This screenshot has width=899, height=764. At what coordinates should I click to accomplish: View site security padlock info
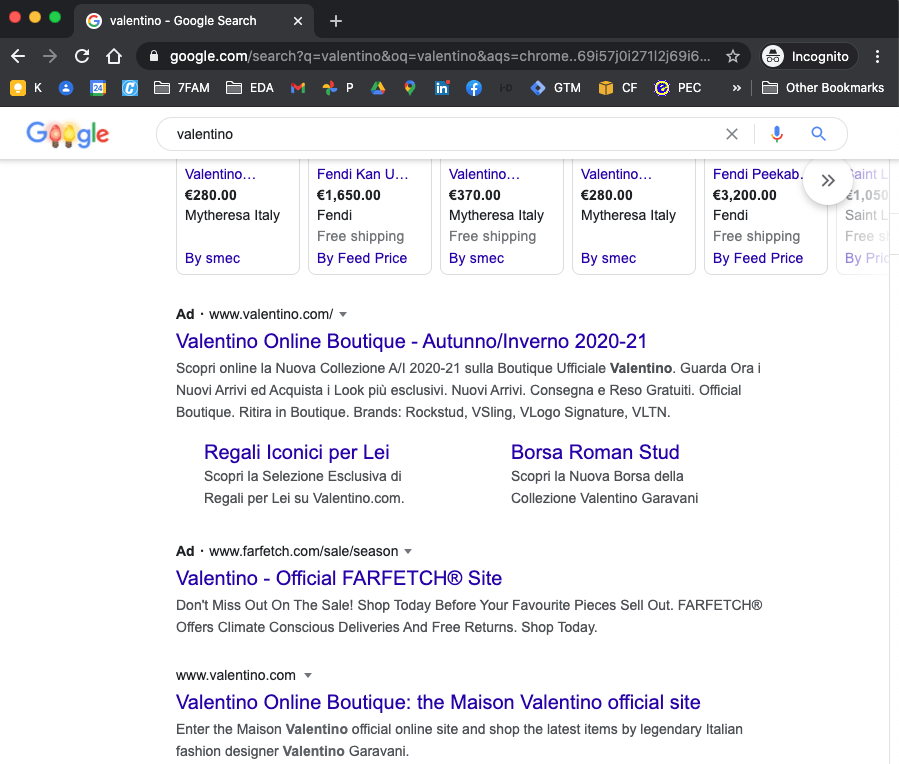tap(153, 56)
